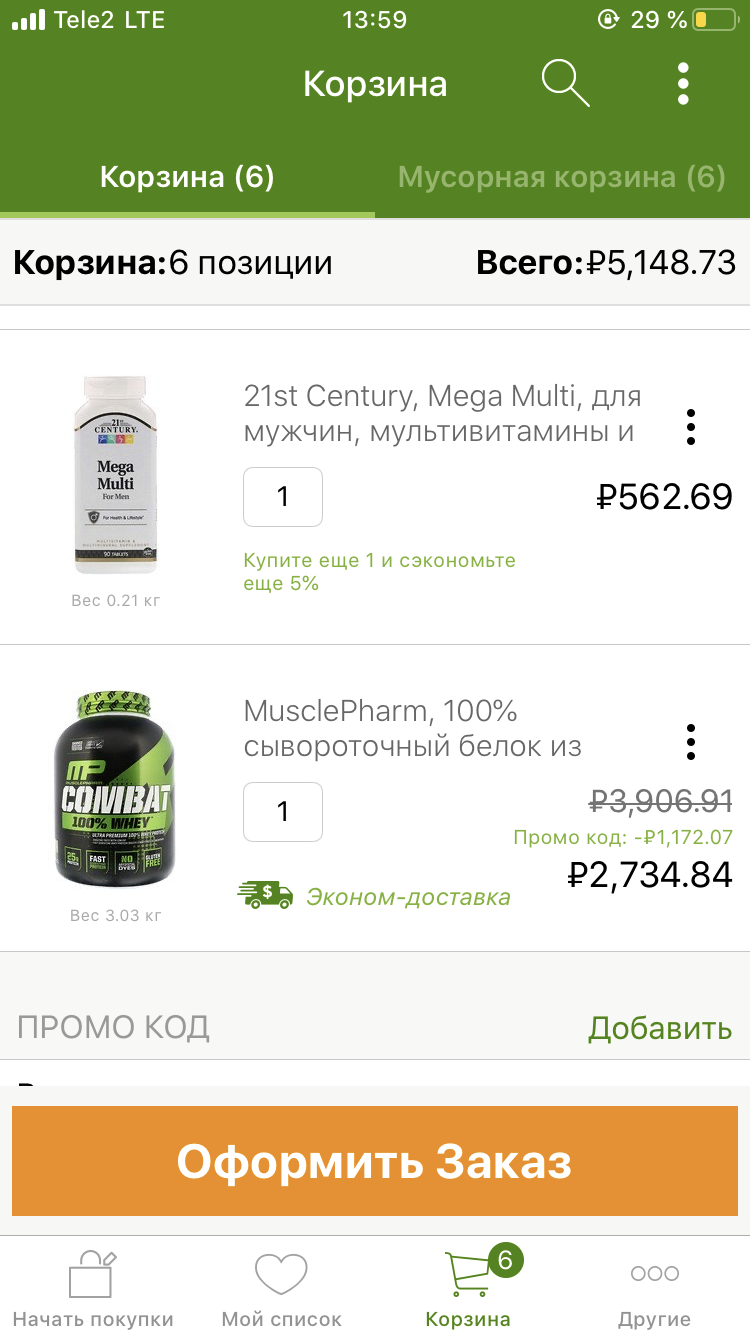Screen dimensions: 750x1334
Task: Tap the Начать покупки bag icon
Action: (x=92, y=1275)
